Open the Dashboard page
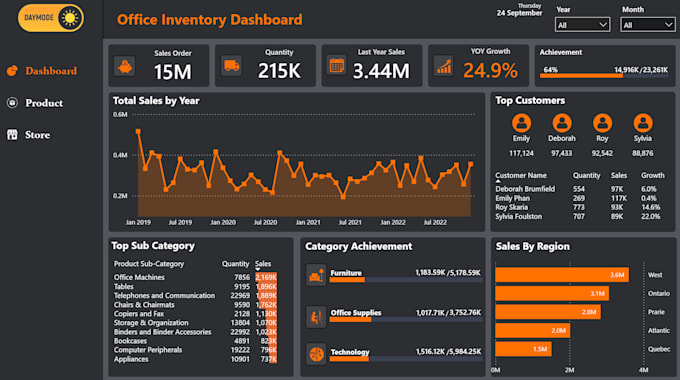The width and height of the screenshot is (680, 380). pyautogui.click(x=51, y=71)
